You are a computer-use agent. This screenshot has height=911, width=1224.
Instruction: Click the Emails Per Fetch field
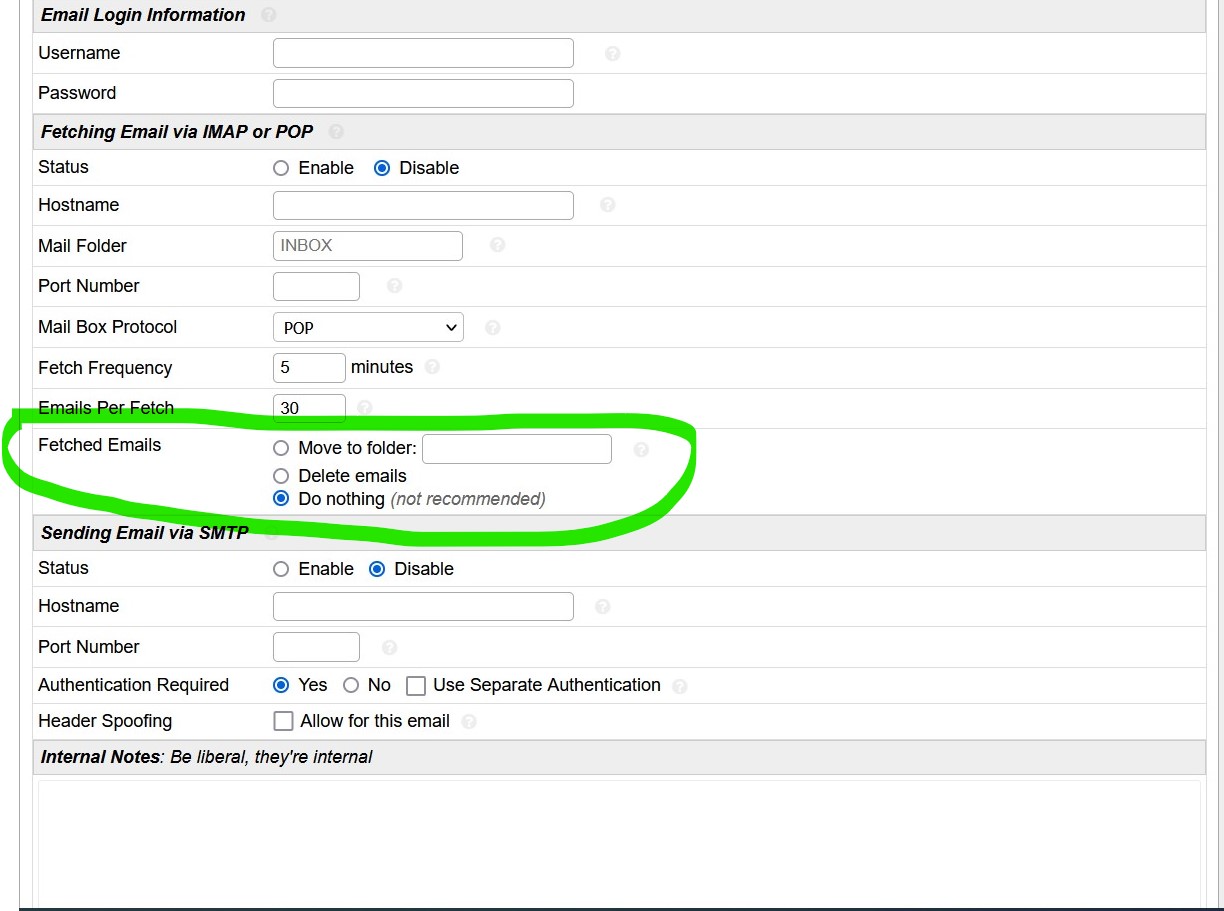tap(309, 407)
